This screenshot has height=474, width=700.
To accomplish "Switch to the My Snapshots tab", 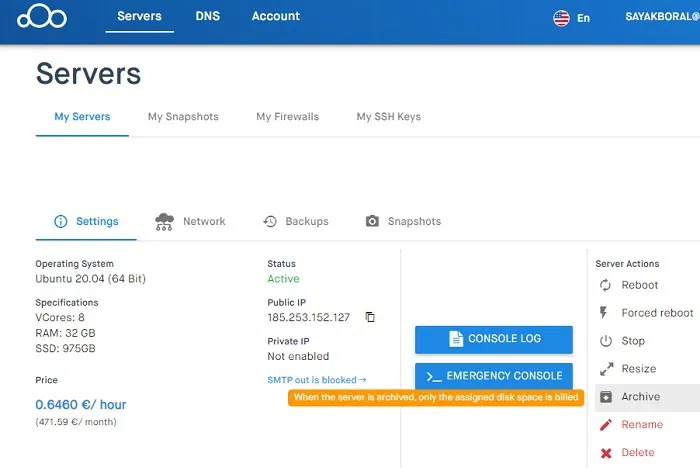I will pyautogui.click(x=183, y=116).
